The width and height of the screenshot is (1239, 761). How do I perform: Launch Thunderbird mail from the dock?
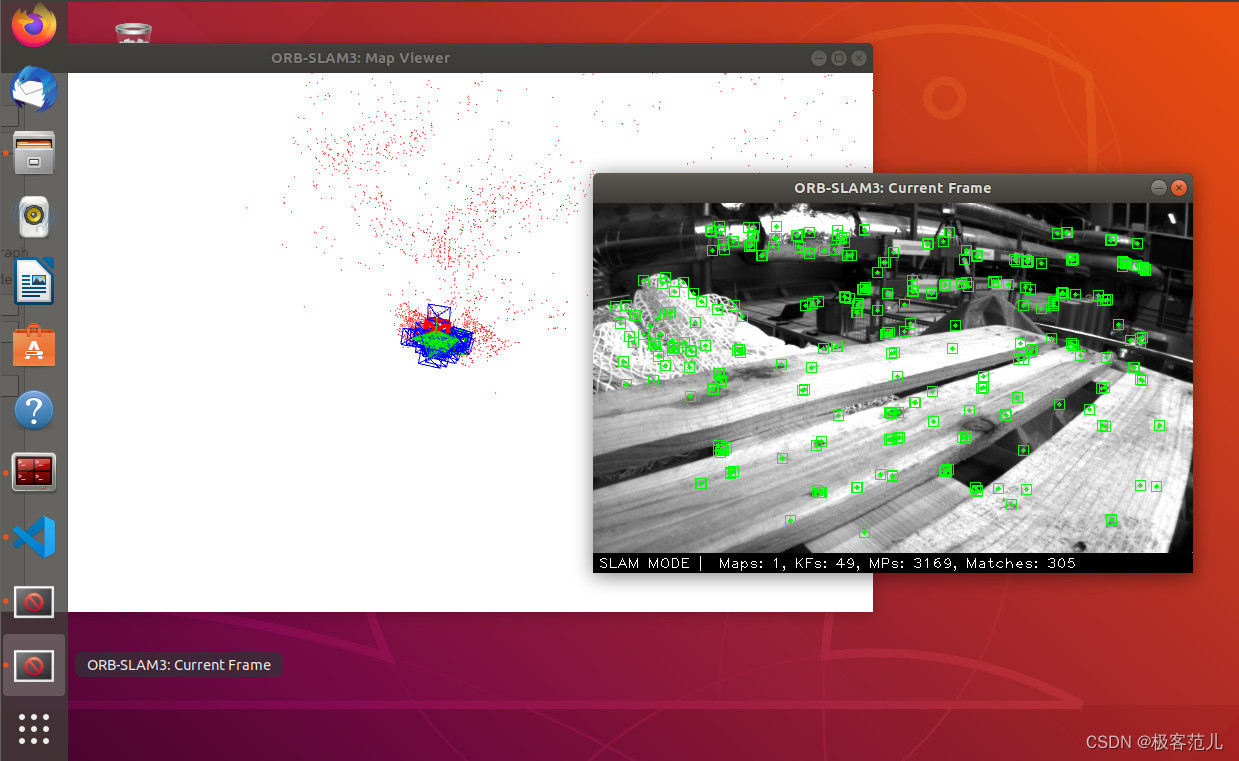(34, 91)
